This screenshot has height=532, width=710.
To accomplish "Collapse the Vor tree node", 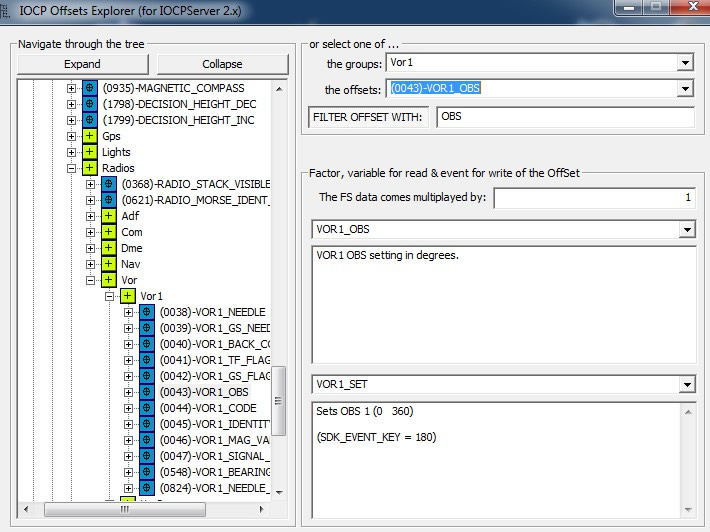I will pos(91,280).
